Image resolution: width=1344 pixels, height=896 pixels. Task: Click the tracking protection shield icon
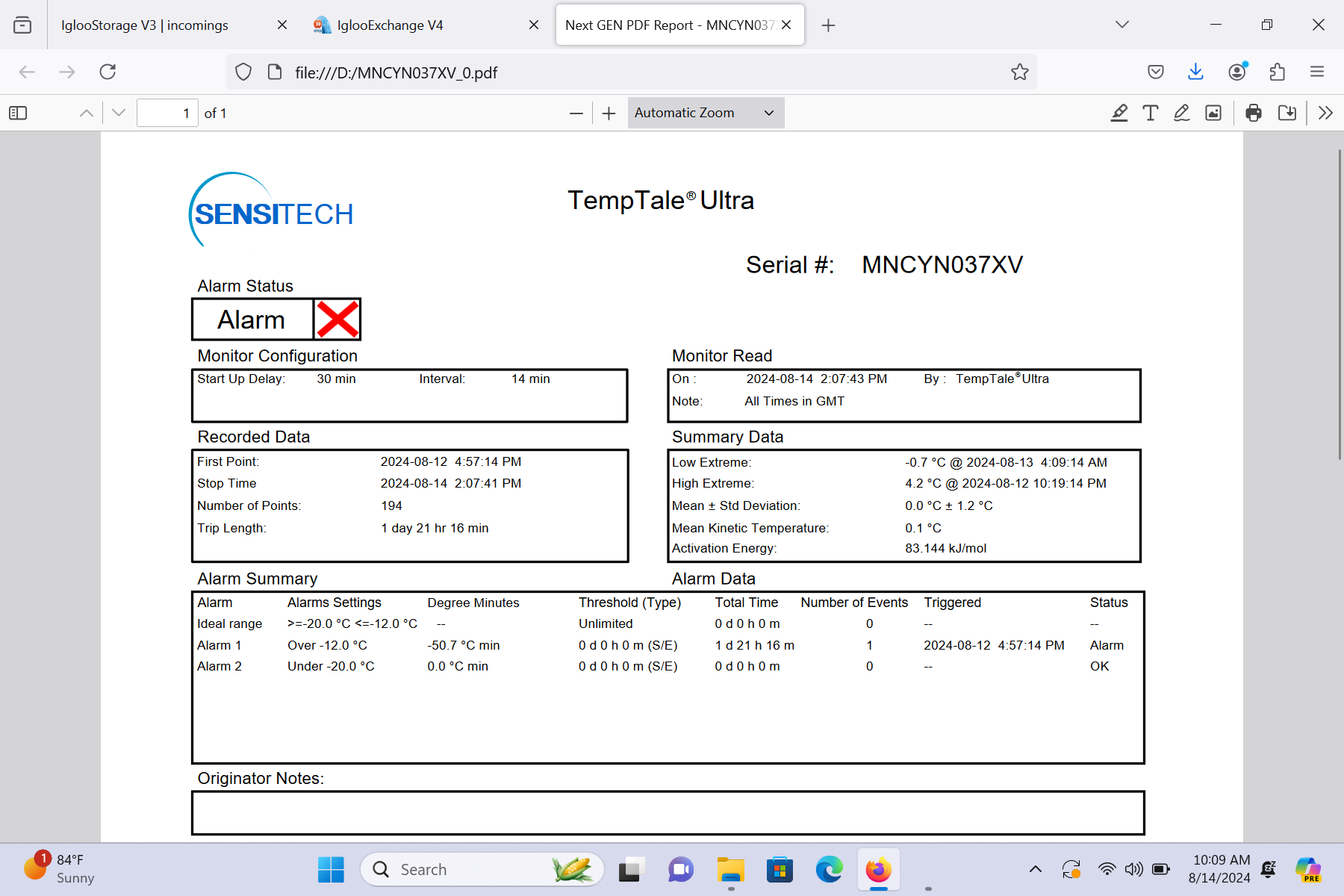(x=243, y=72)
